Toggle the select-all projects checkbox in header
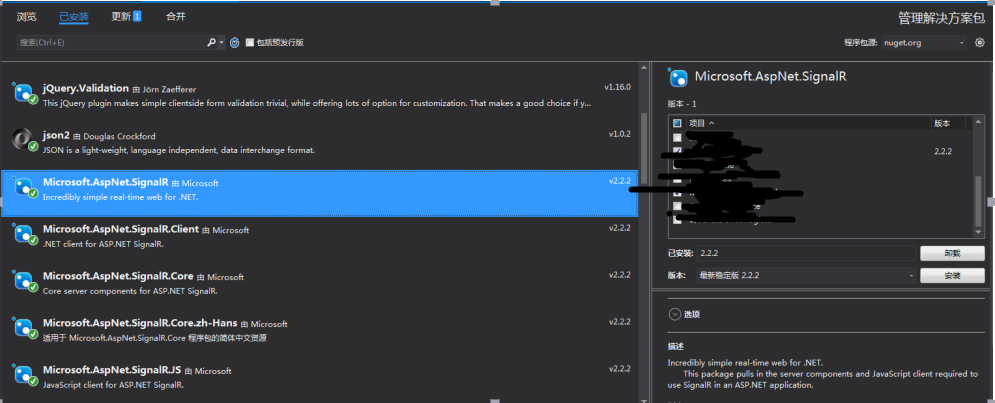This screenshot has height=403, width=995. coord(677,123)
